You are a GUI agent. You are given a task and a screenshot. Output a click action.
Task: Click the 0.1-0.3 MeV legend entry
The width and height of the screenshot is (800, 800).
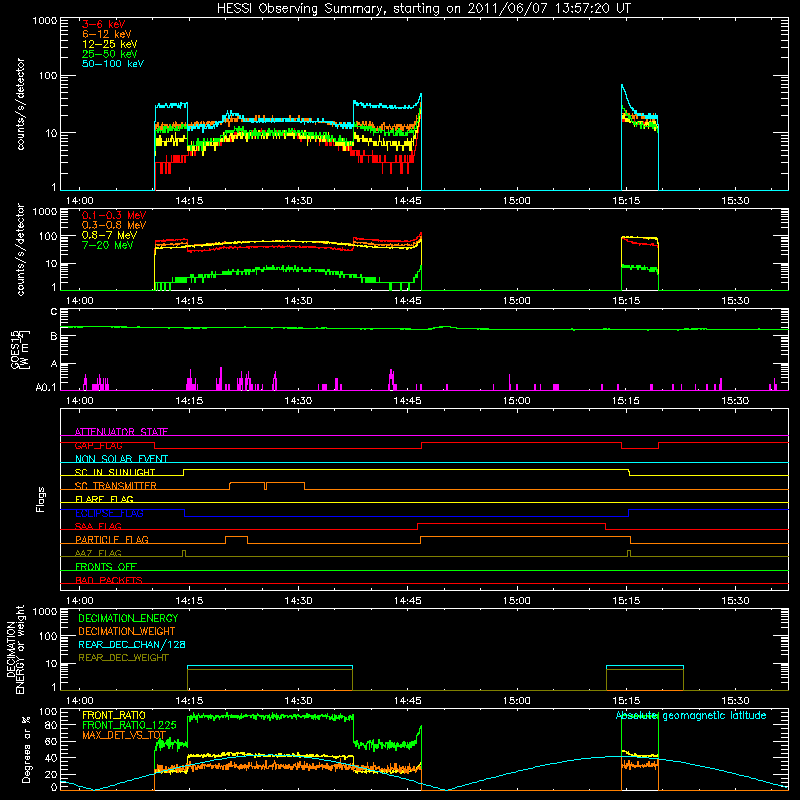click(114, 215)
